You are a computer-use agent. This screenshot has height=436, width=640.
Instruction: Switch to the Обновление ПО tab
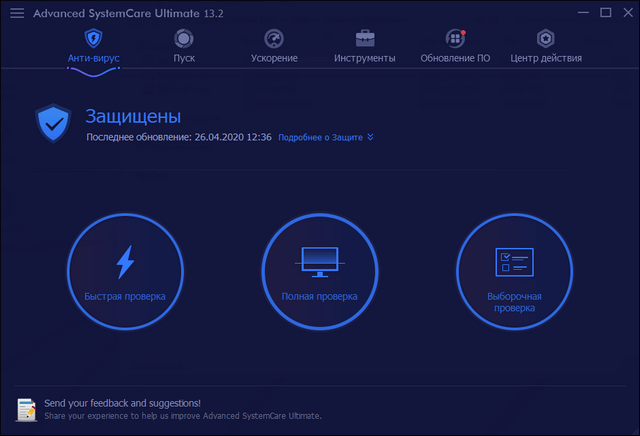[455, 39]
